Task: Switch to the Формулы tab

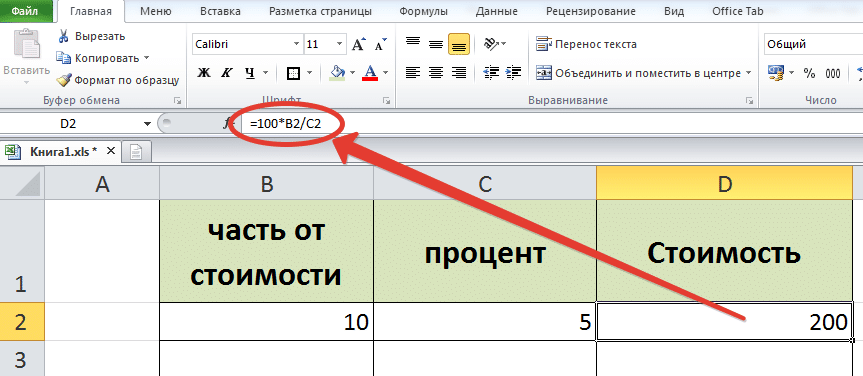Action: [423, 11]
